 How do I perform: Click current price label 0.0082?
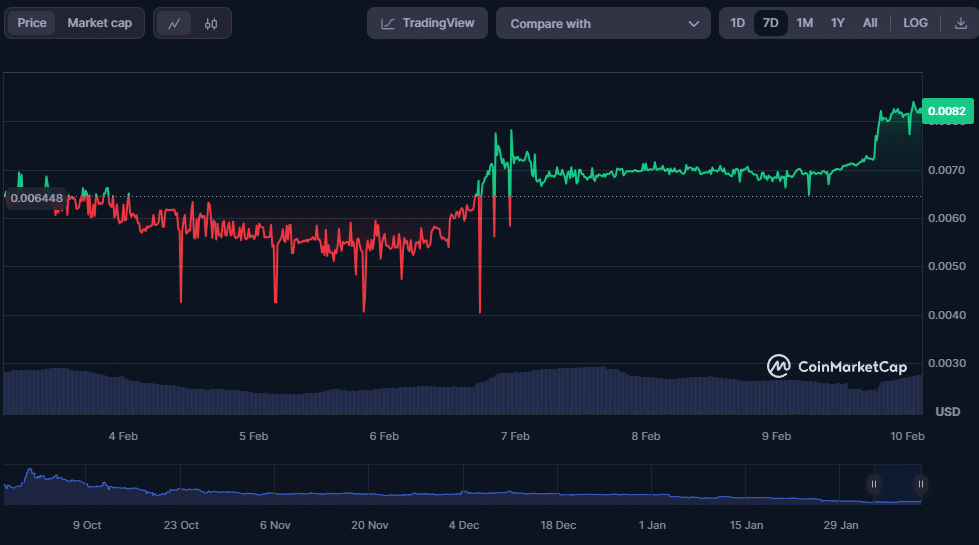pyautogui.click(x=947, y=111)
